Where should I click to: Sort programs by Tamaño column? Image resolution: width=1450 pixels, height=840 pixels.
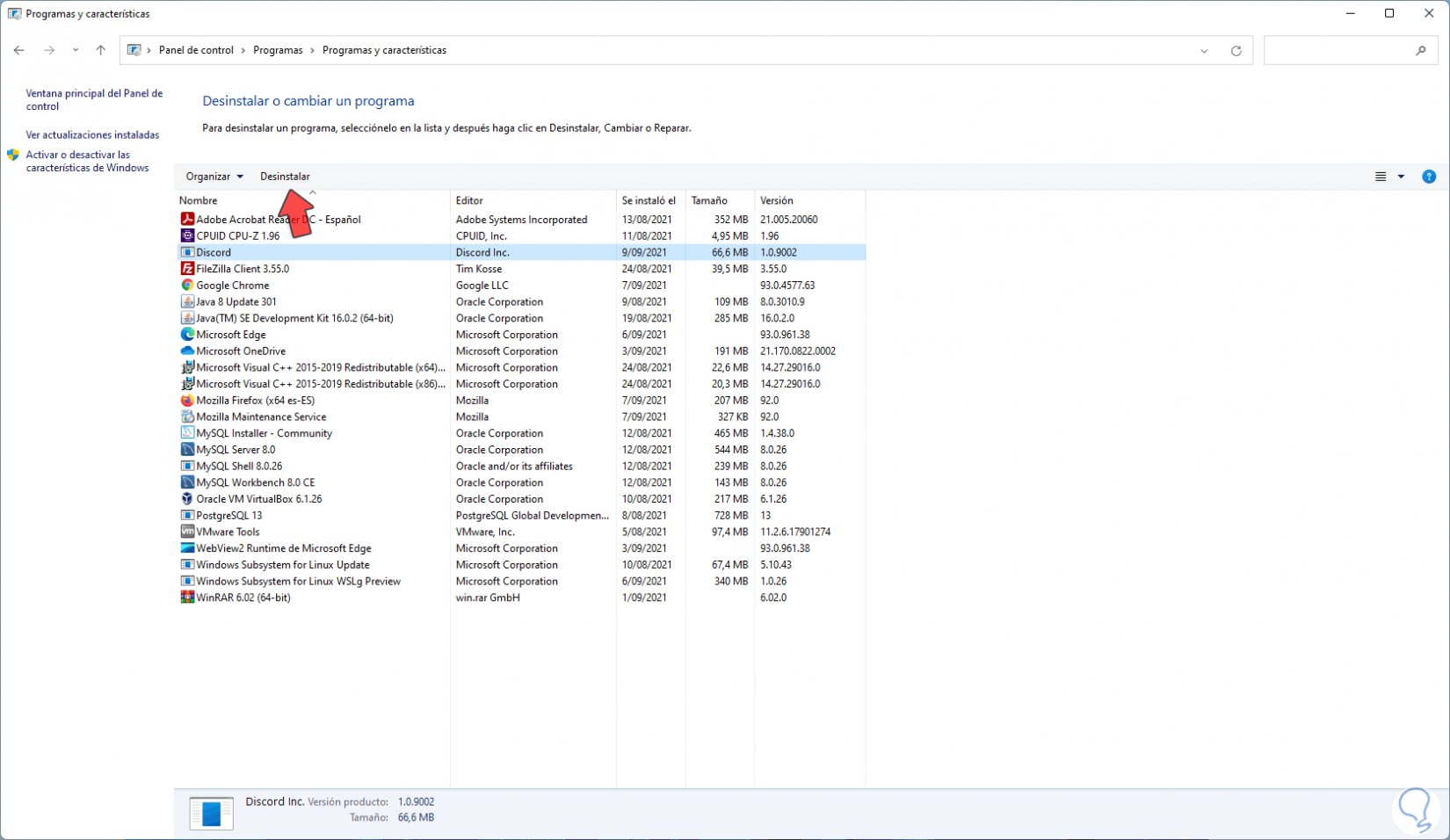tap(720, 200)
